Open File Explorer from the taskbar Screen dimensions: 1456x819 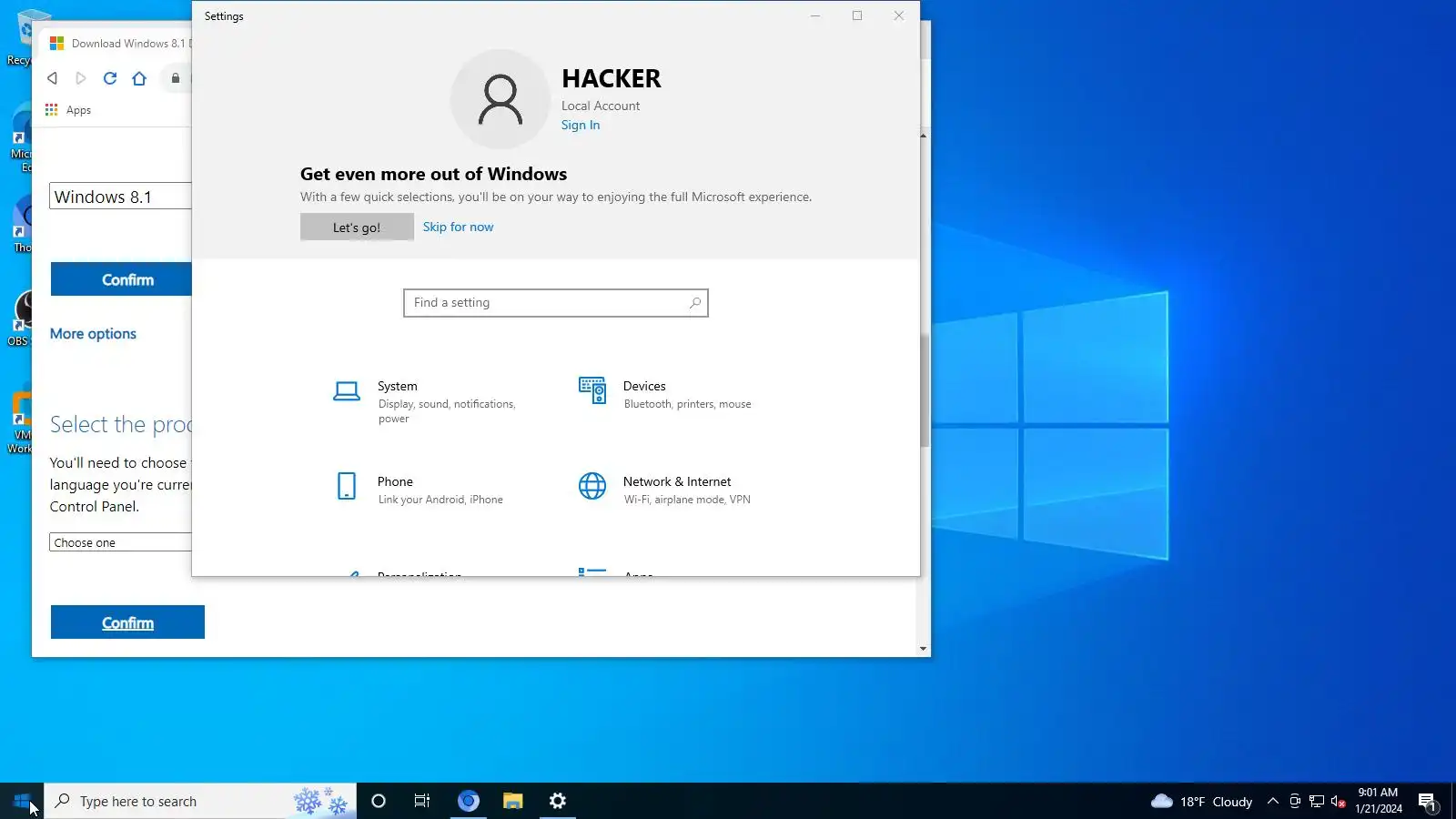(x=513, y=801)
